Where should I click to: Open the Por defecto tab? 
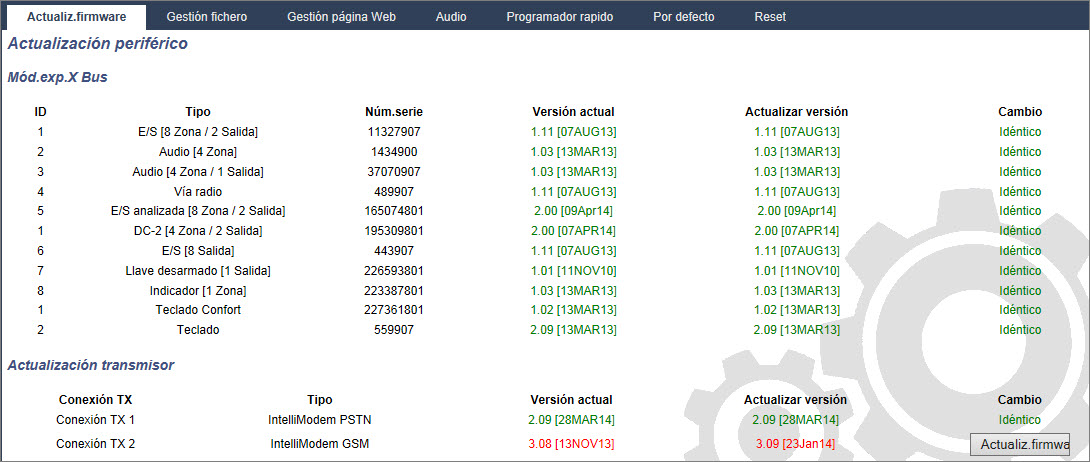coord(683,17)
